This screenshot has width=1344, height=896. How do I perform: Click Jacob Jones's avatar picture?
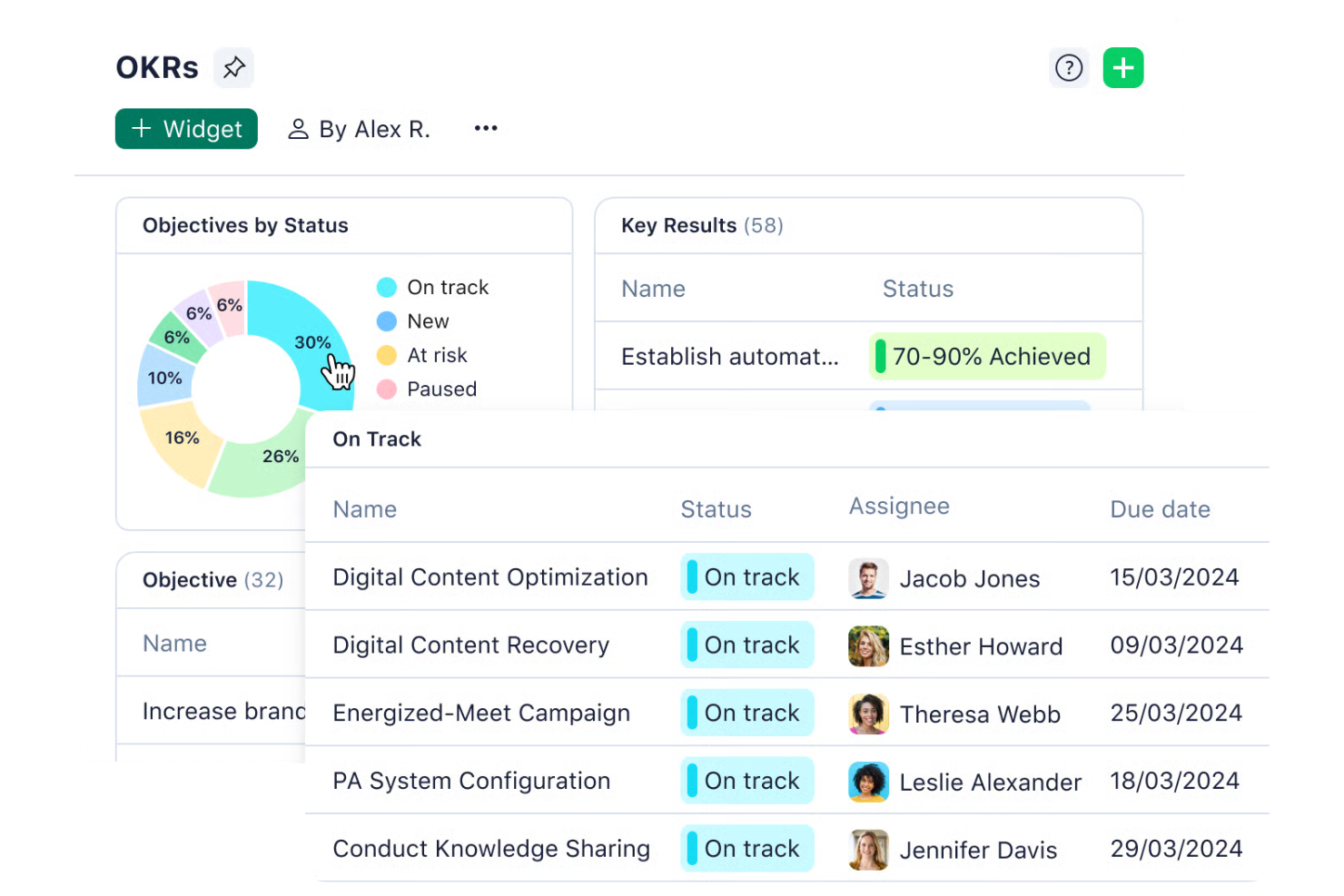click(x=867, y=578)
